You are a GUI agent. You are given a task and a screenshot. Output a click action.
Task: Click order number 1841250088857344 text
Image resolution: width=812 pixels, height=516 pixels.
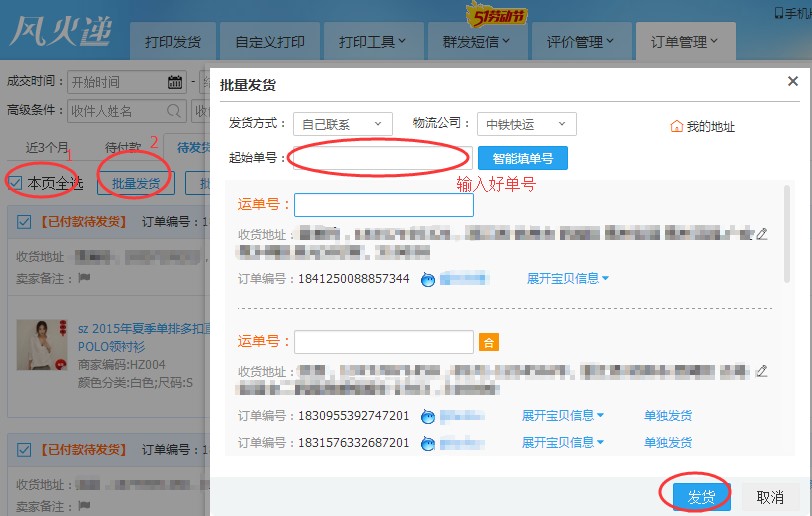[354, 279]
